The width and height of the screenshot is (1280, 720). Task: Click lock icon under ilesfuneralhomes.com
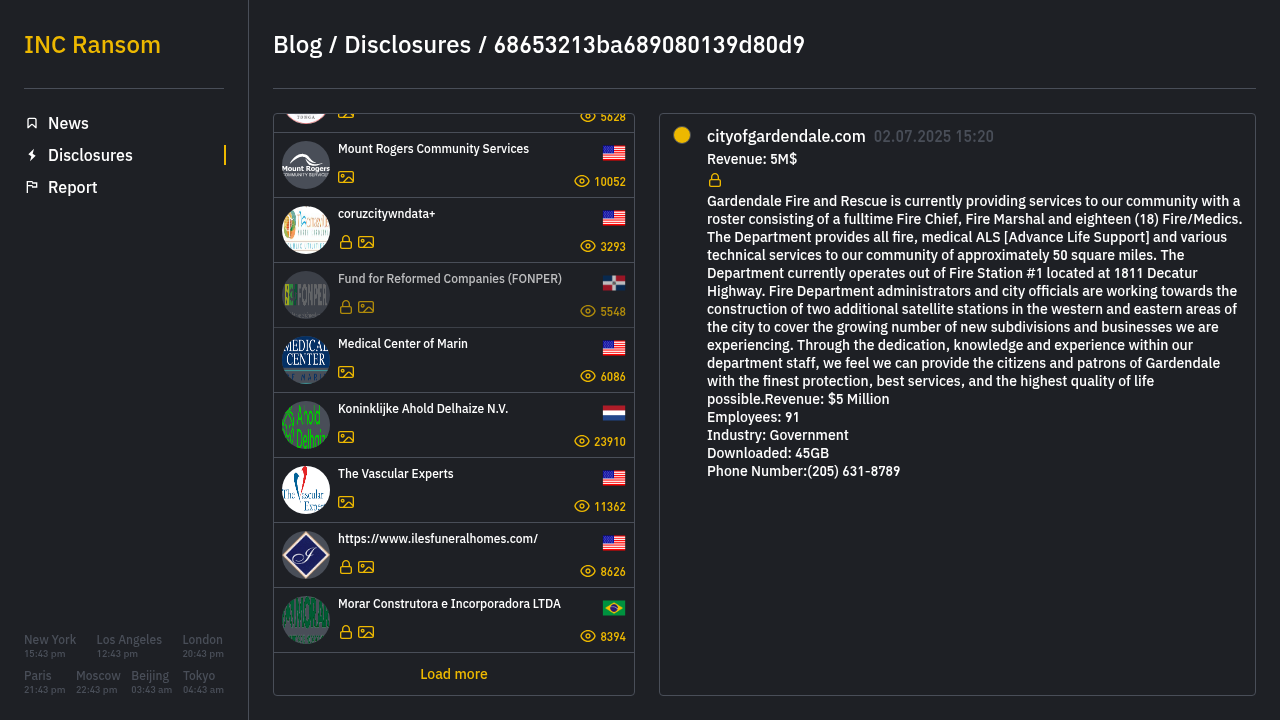pos(346,567)
